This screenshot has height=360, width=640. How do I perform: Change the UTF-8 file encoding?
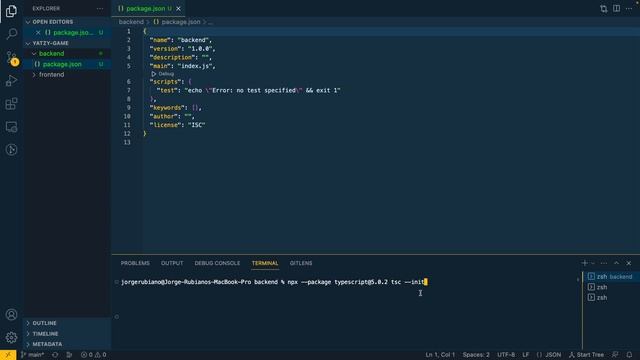tap(506, 355)
